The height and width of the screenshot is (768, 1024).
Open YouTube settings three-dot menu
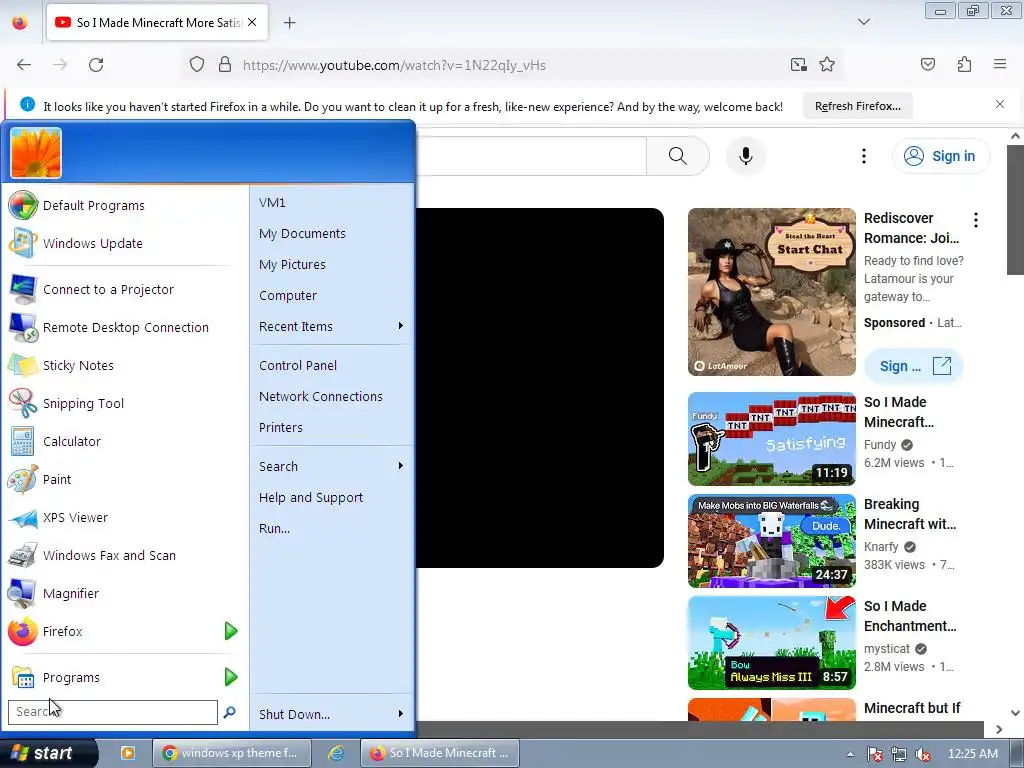863,156
